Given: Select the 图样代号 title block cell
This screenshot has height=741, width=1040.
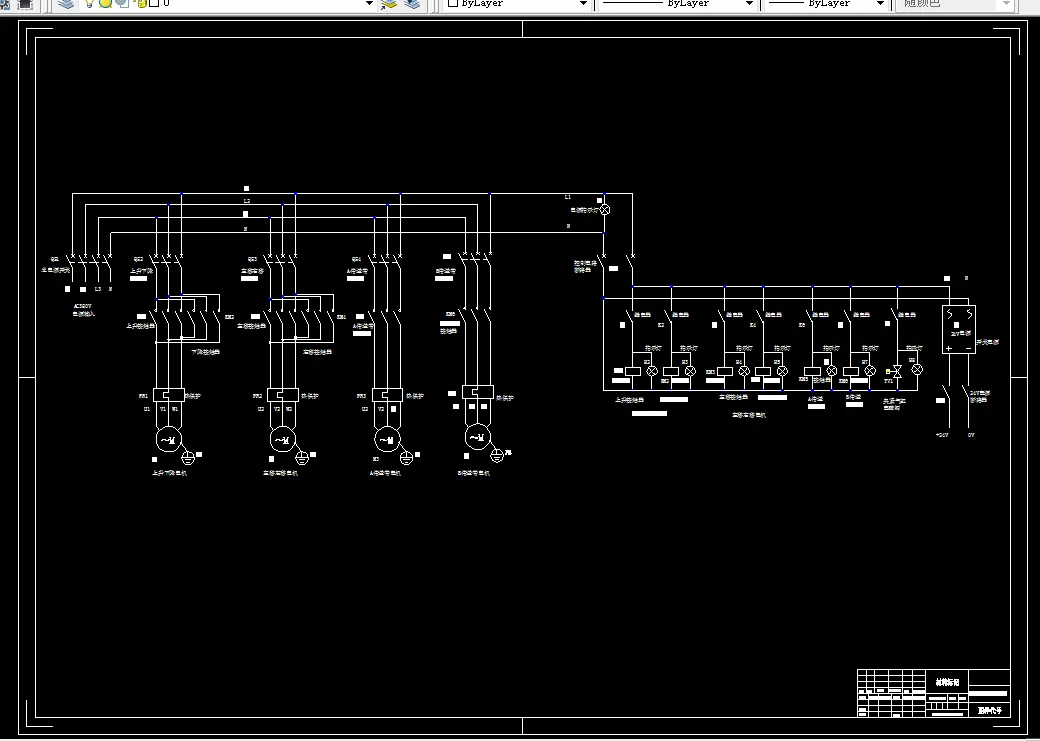Looking at the screenshot, I should coord(989,710).
